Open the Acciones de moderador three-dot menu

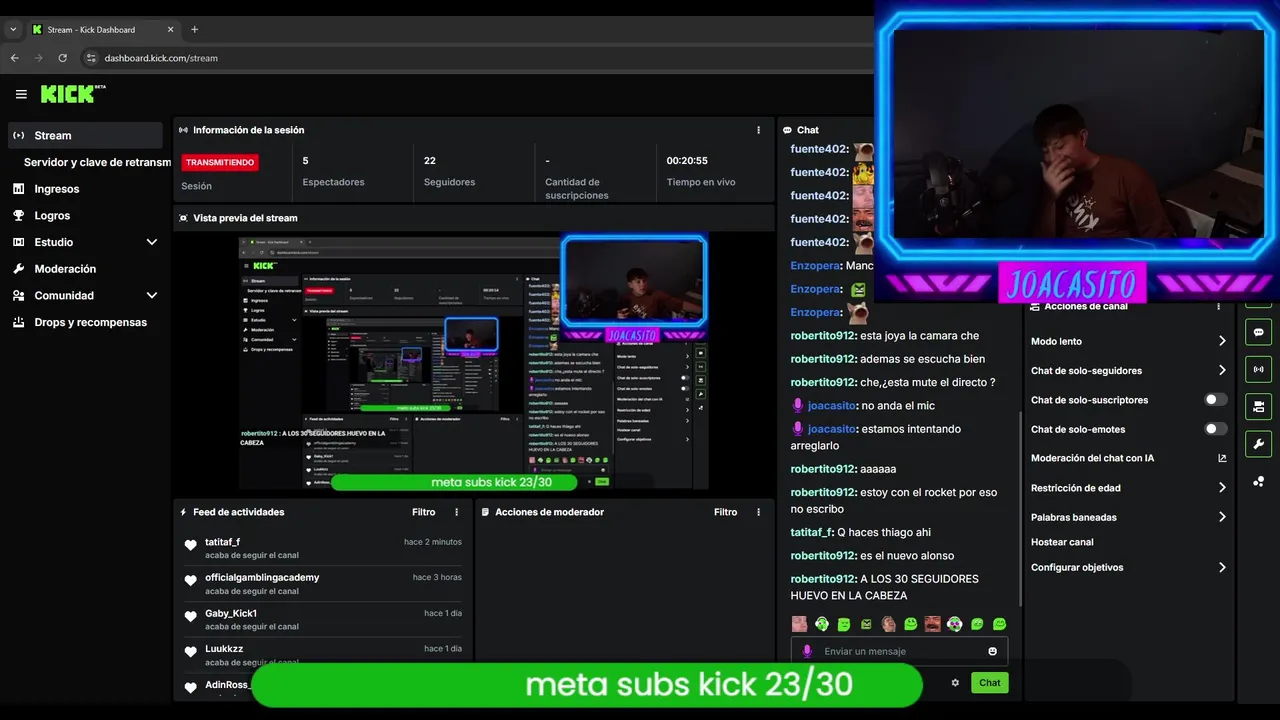(758, 512)
